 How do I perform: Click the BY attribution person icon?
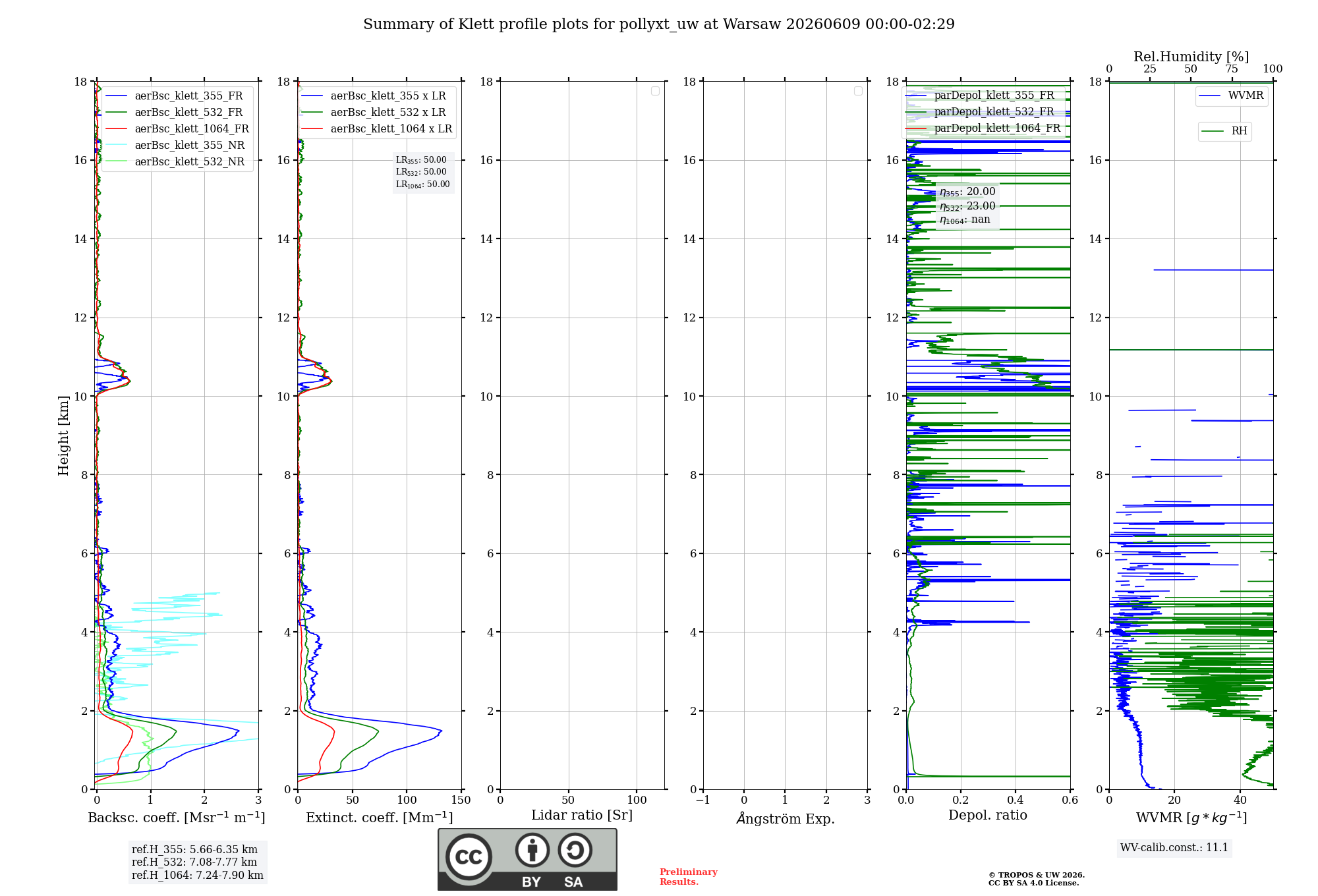tap(532, 850)
